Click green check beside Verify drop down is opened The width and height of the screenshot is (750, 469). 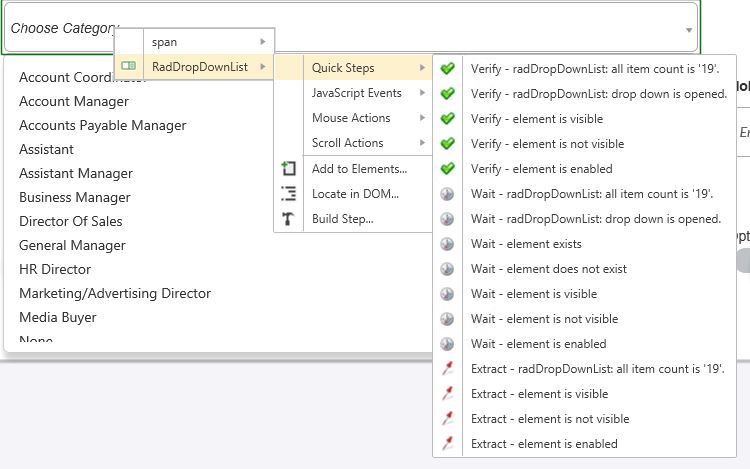tap(448, 94)
